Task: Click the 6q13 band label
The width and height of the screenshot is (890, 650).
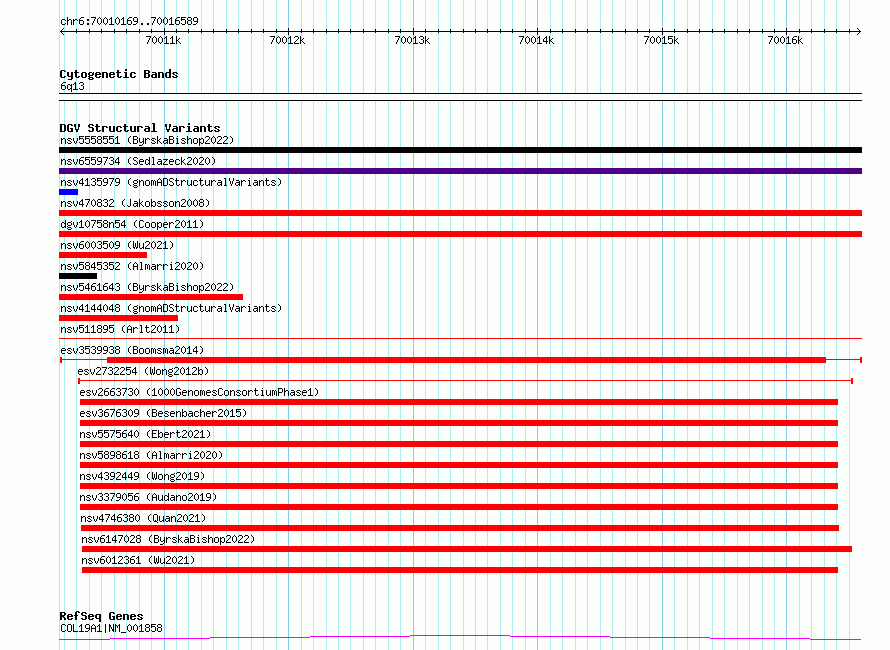Action: pyautogui.click(x=72, y=86)
